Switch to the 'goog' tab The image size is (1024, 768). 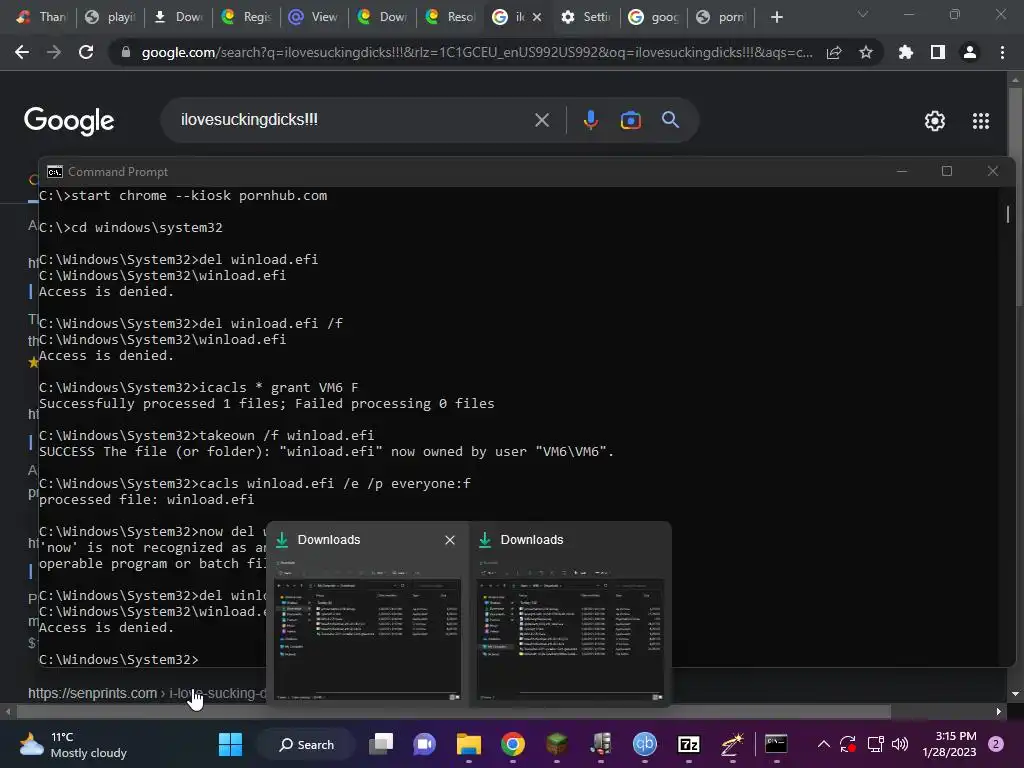point(654,17)
